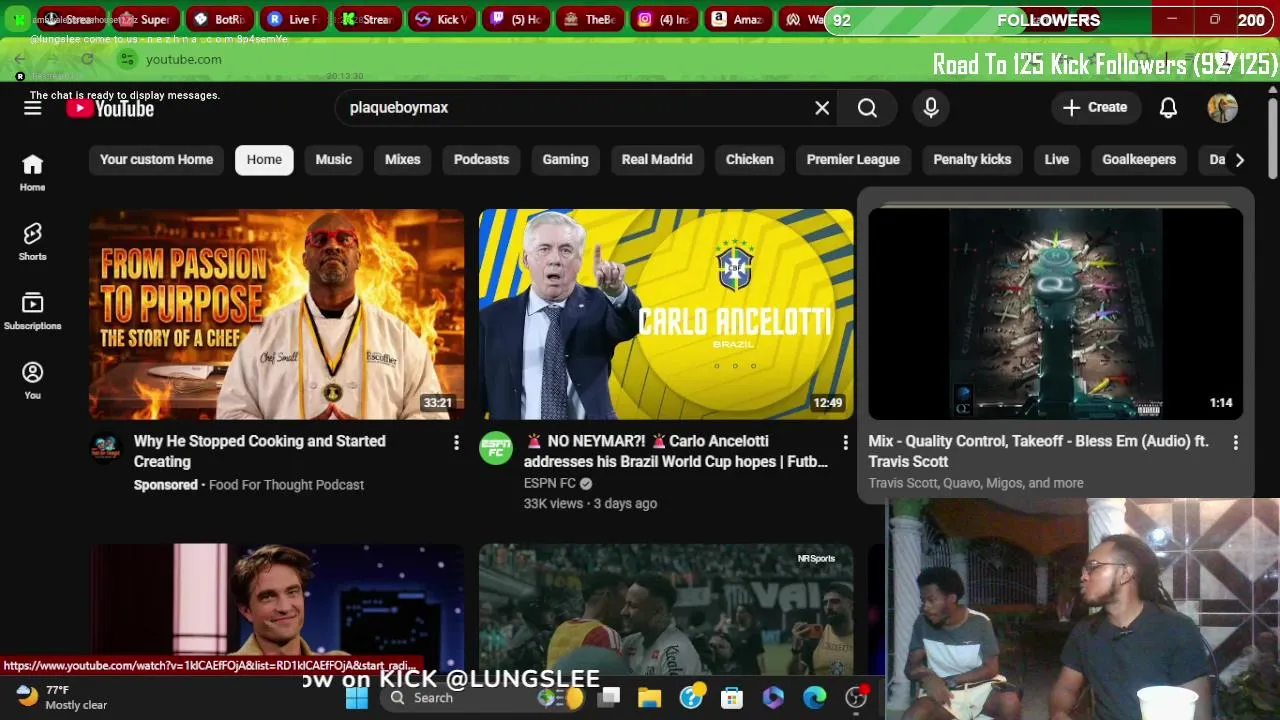Viewport: 1280px width, 720px height.
Task: Select the Real Madrid filter chip
Action: click(657, 159)
